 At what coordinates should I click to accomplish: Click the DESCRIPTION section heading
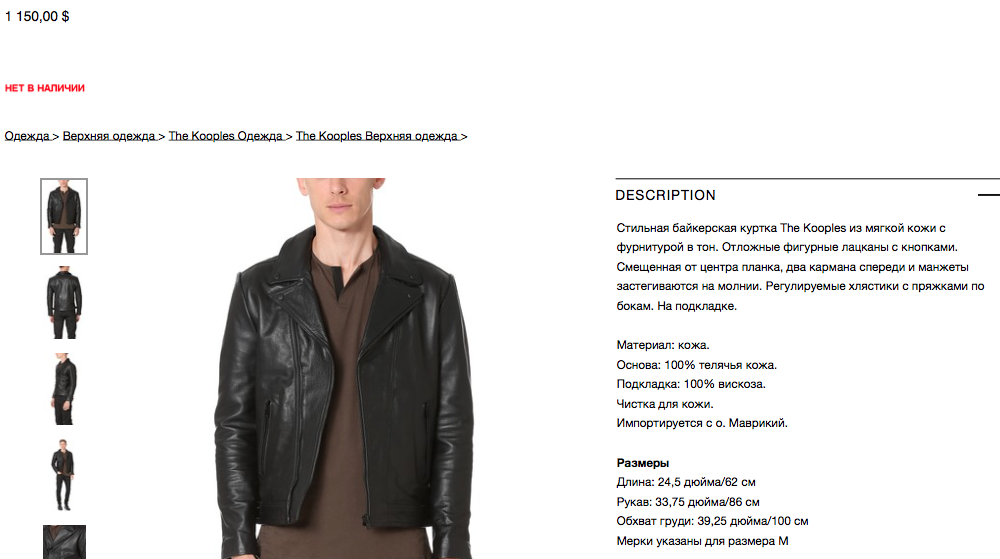pos(665,195)
